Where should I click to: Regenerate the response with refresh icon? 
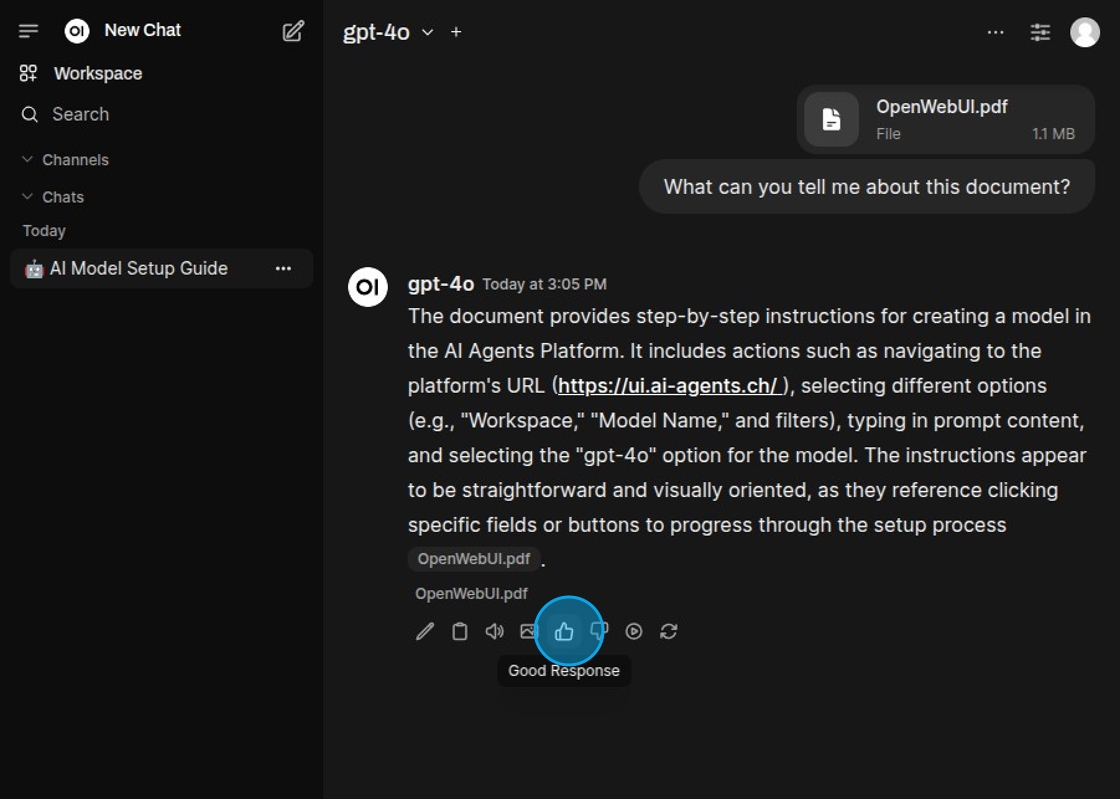coord(669,631)
